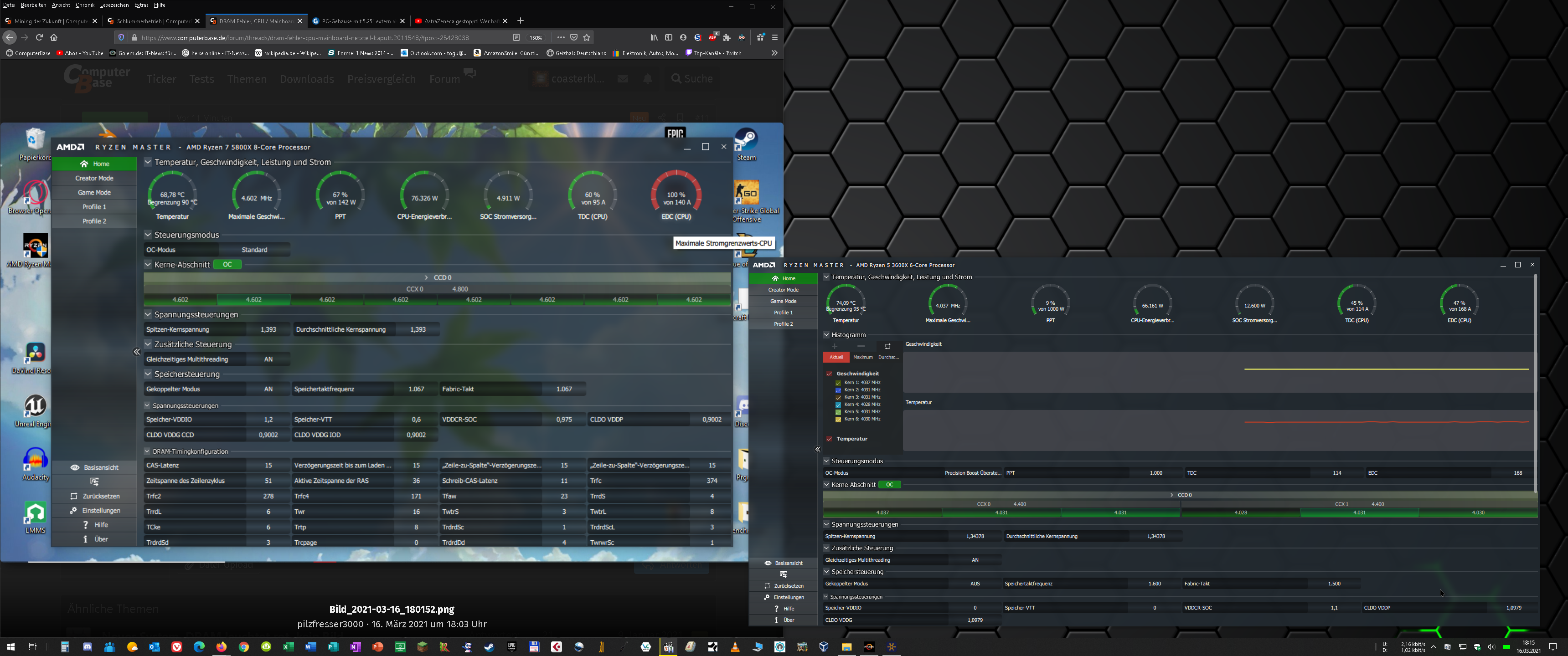1568x656 pixels.
Task: Toggle the Geschwindigkeit histogram checkbox
Action: pyautogui.click(x=829, y=374)
